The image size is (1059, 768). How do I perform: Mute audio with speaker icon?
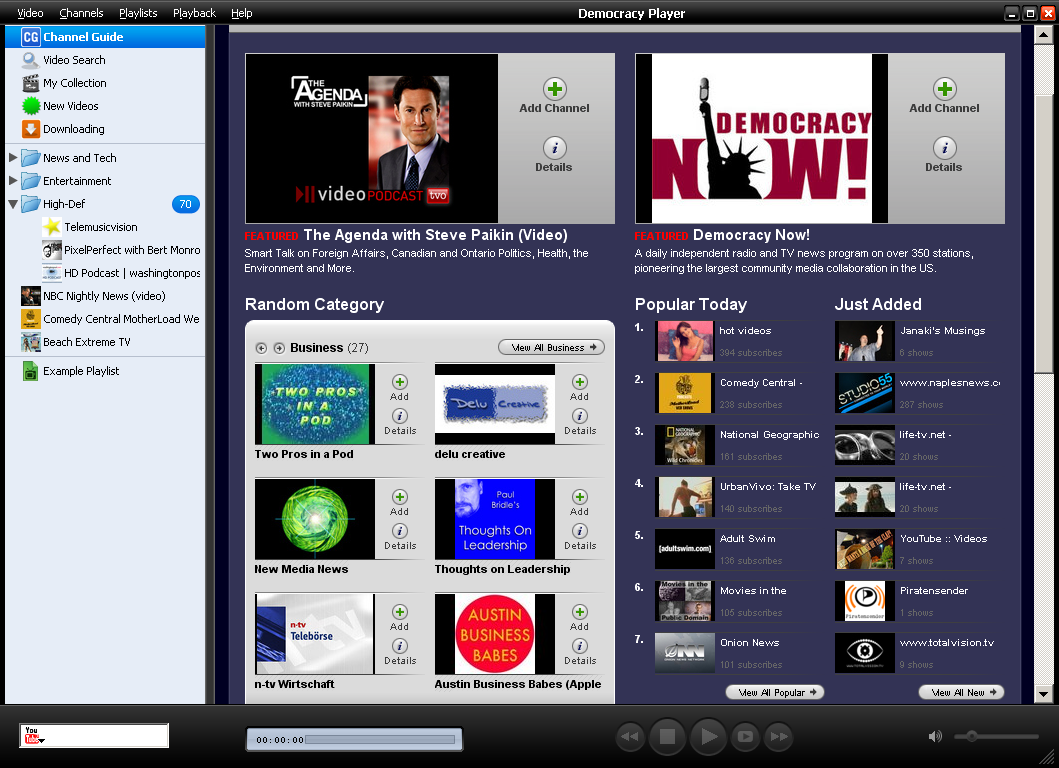click(x=935, y=736)
